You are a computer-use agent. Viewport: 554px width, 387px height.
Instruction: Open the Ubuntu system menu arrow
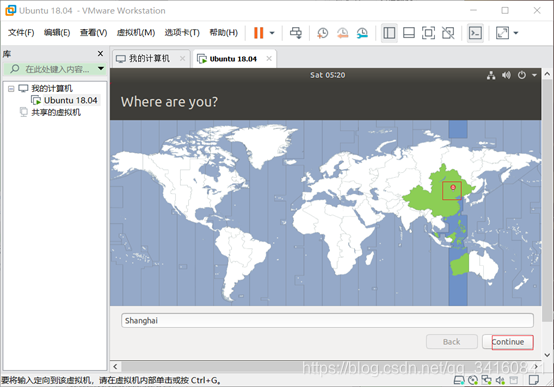point(534,75)
